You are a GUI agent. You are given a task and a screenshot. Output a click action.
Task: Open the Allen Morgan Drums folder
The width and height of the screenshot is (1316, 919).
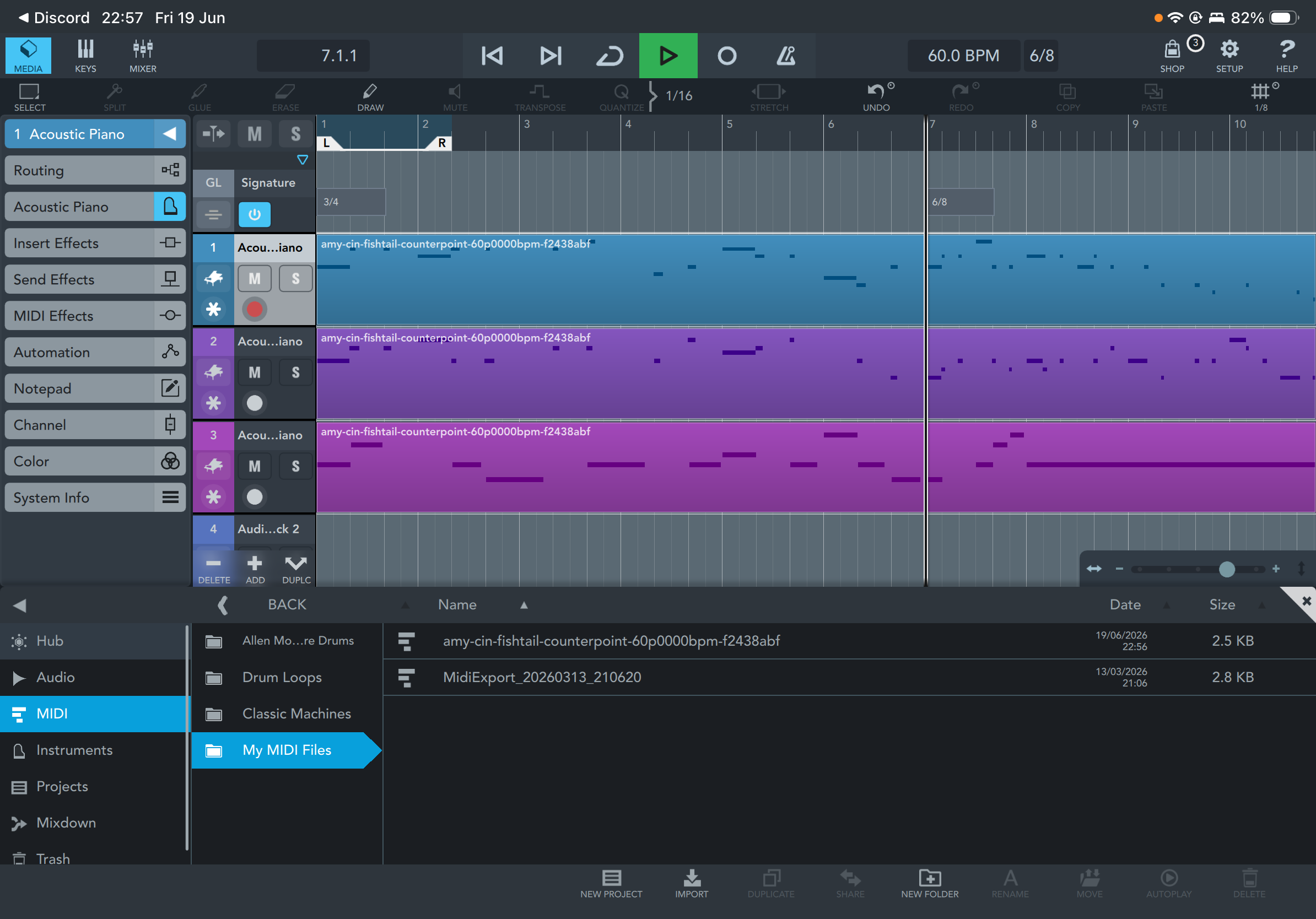[287, 641]
